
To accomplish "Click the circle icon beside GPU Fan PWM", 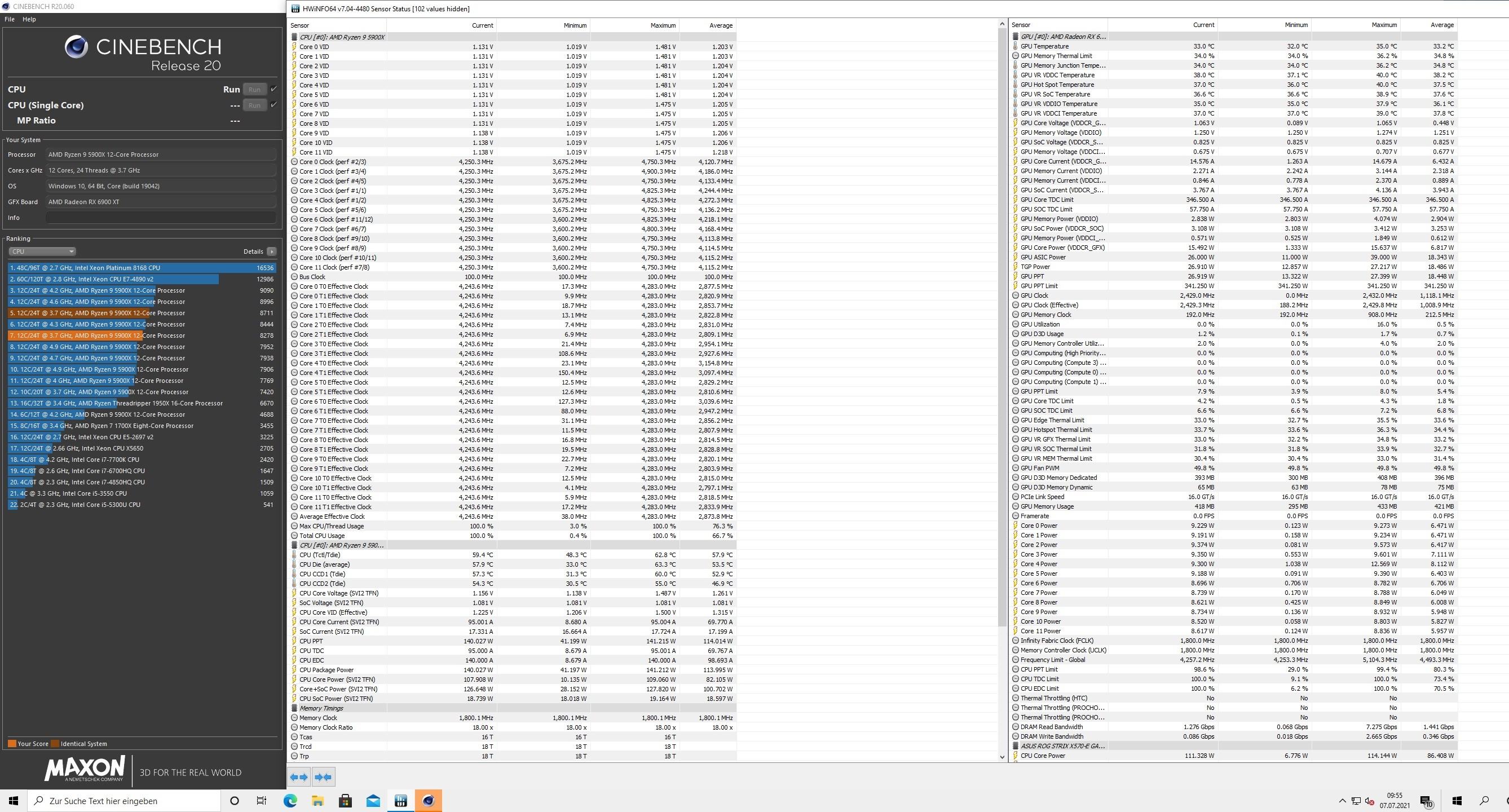I will (1015, 468).
